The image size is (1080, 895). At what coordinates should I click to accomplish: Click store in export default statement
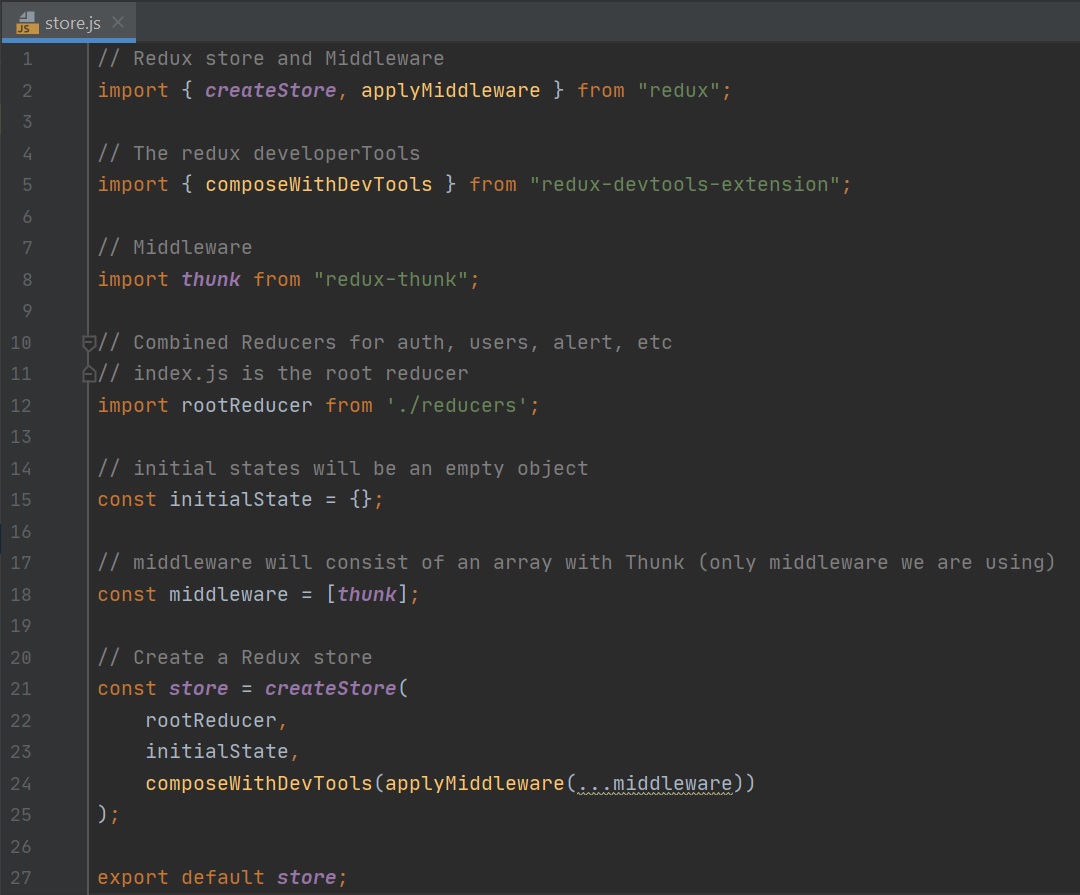coord(306,878)
